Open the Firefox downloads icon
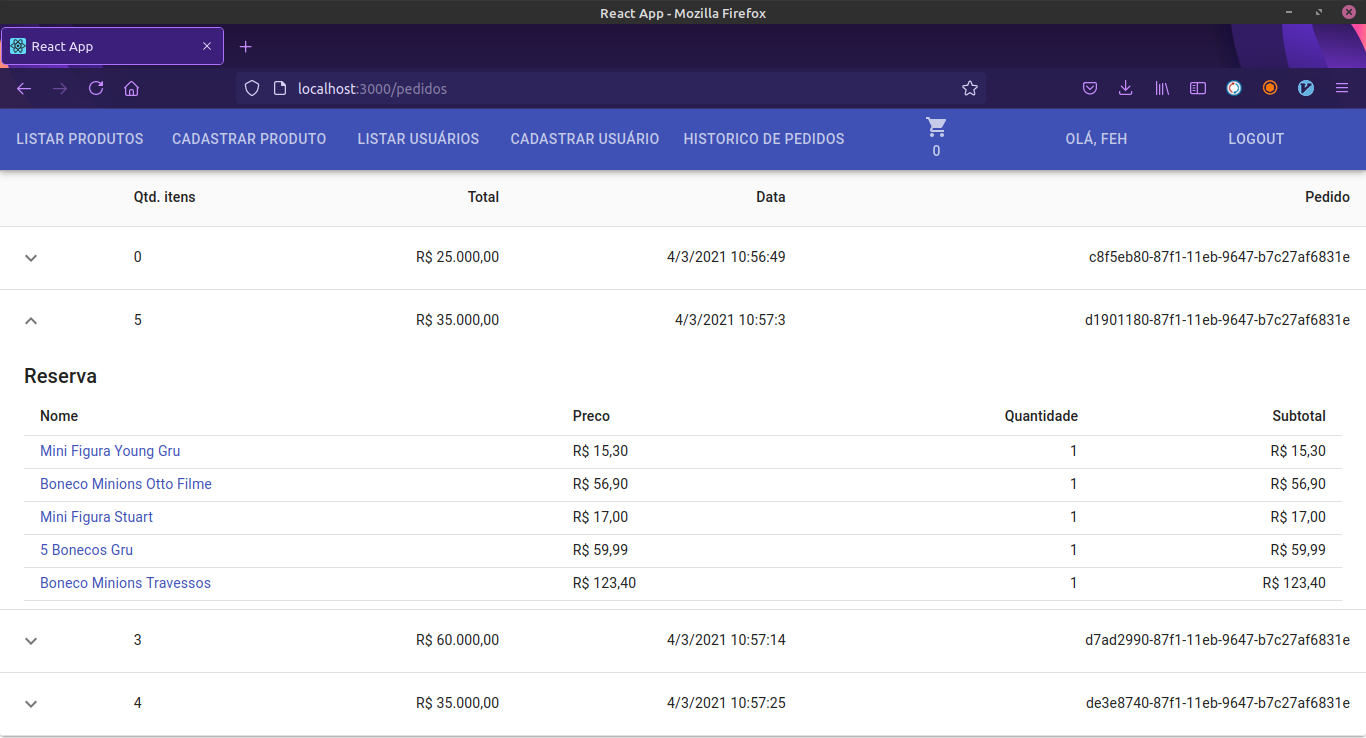 point(1126,88)
